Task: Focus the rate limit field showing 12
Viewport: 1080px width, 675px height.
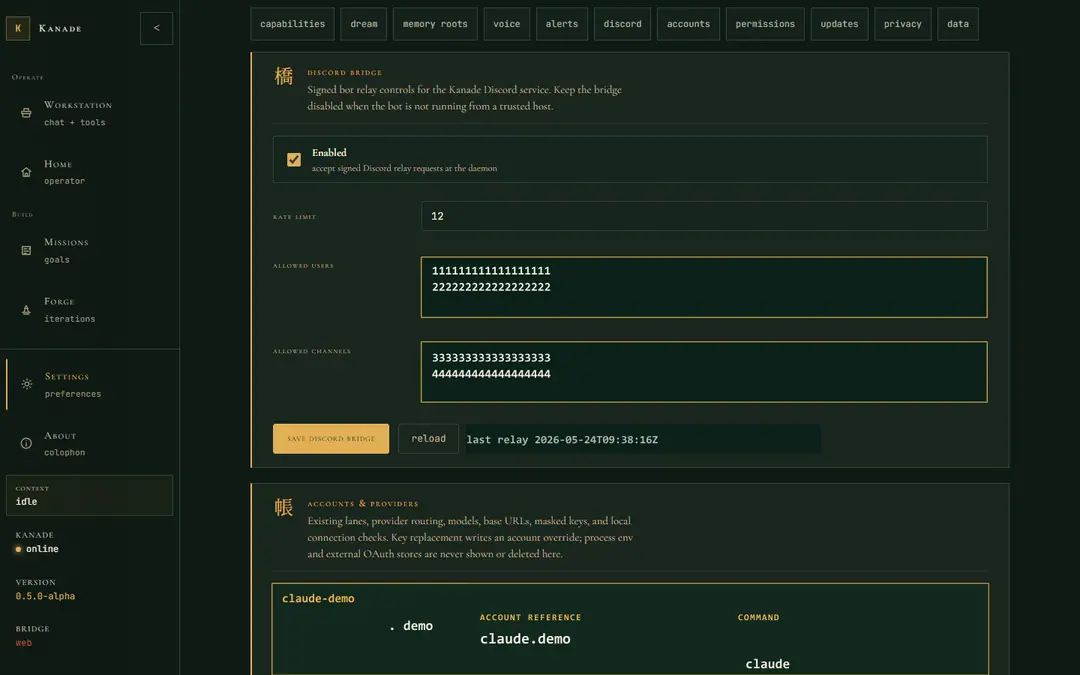Action: 704,216
